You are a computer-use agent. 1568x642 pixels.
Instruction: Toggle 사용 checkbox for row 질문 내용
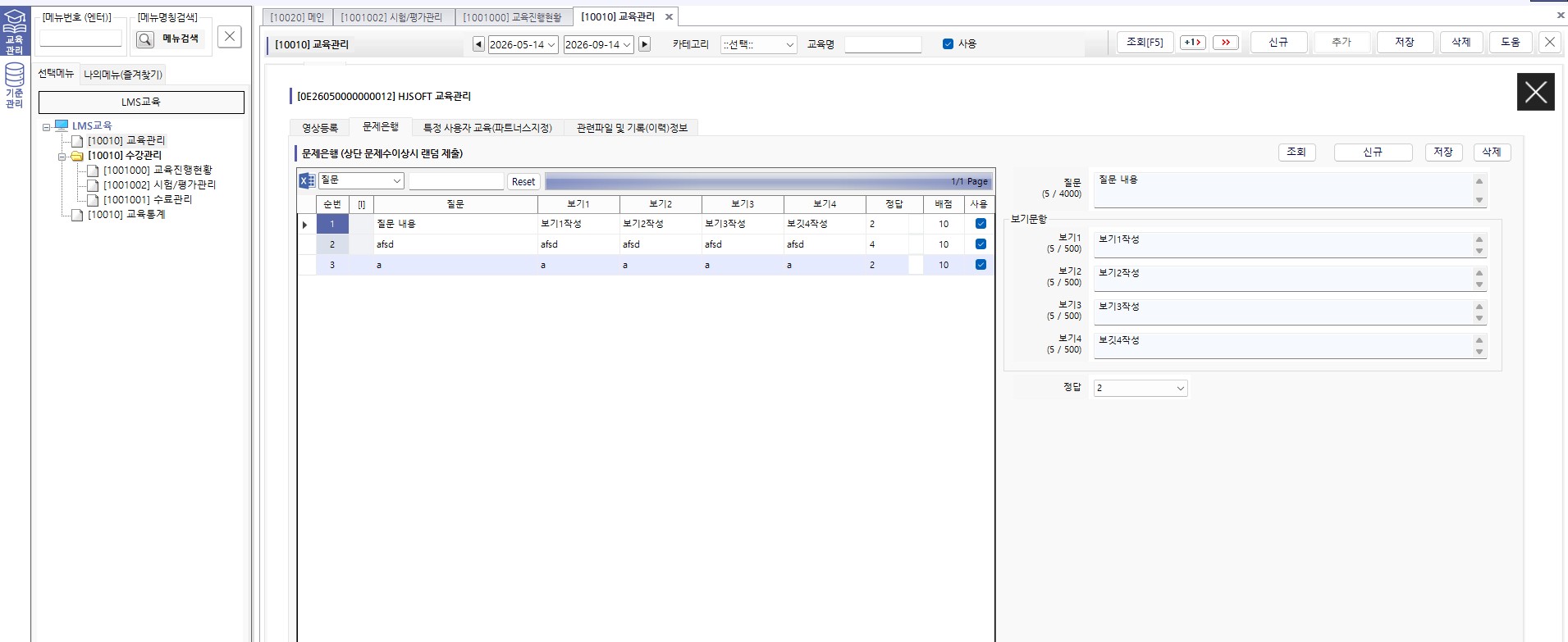(x=981, y=224)
